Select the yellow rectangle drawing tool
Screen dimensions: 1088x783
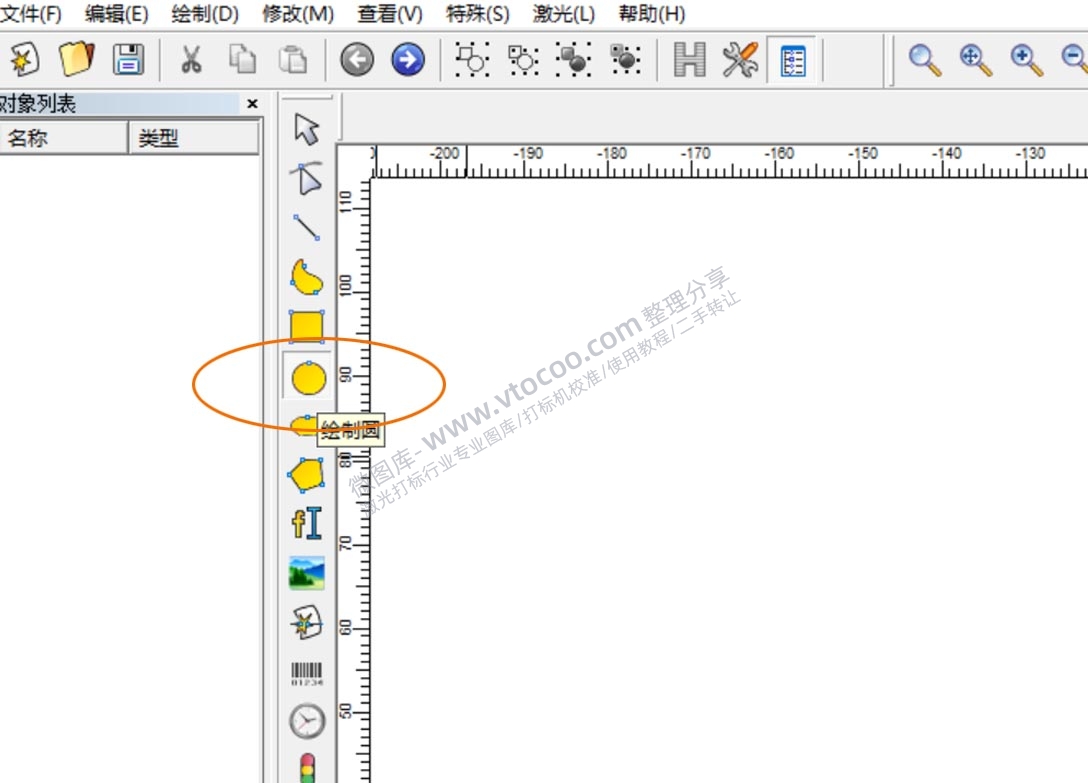pyautogui.click(x=307, y=327)
